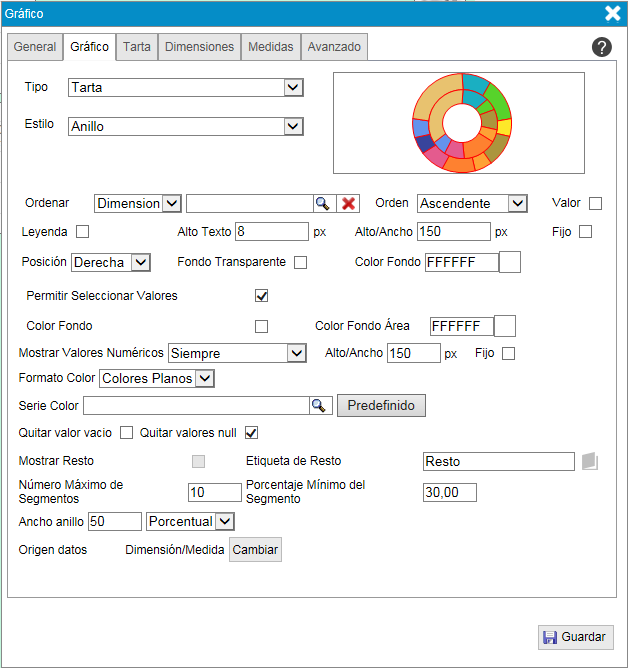The image size is (628, 668).
Task: Open Formato Color dropdown Colores Planos
Action: (x=157, y=378)
